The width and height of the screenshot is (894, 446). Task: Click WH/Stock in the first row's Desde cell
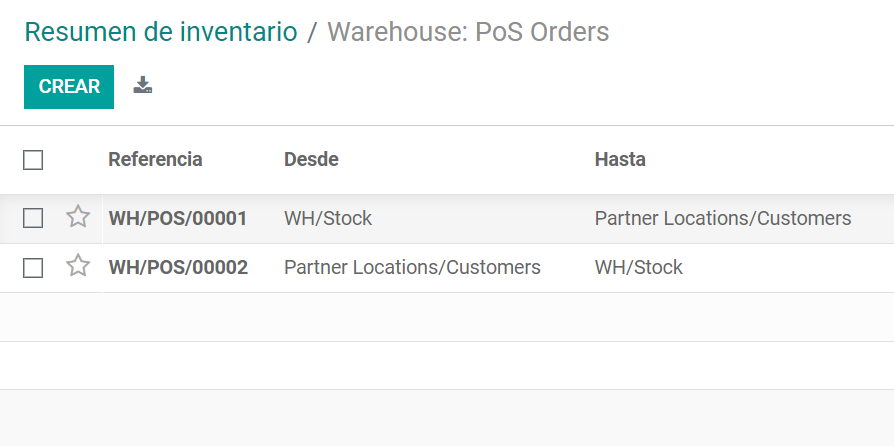pyautogui.click(x=328, y=218)
